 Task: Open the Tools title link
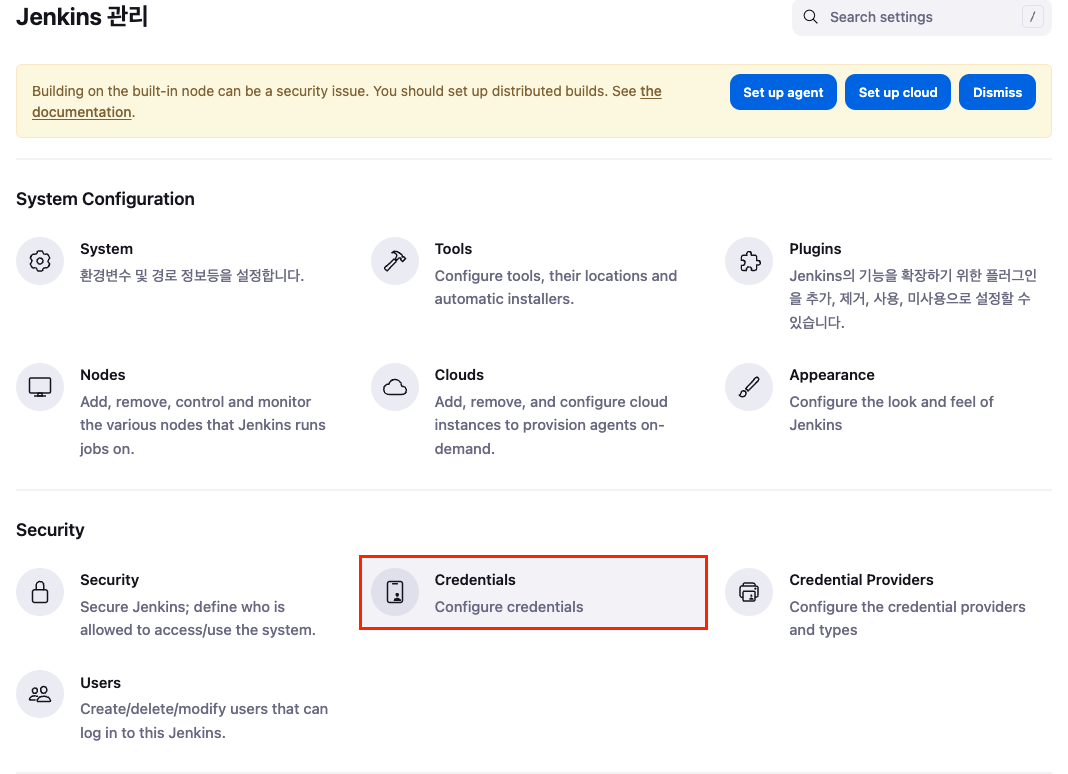coord(454,249)
